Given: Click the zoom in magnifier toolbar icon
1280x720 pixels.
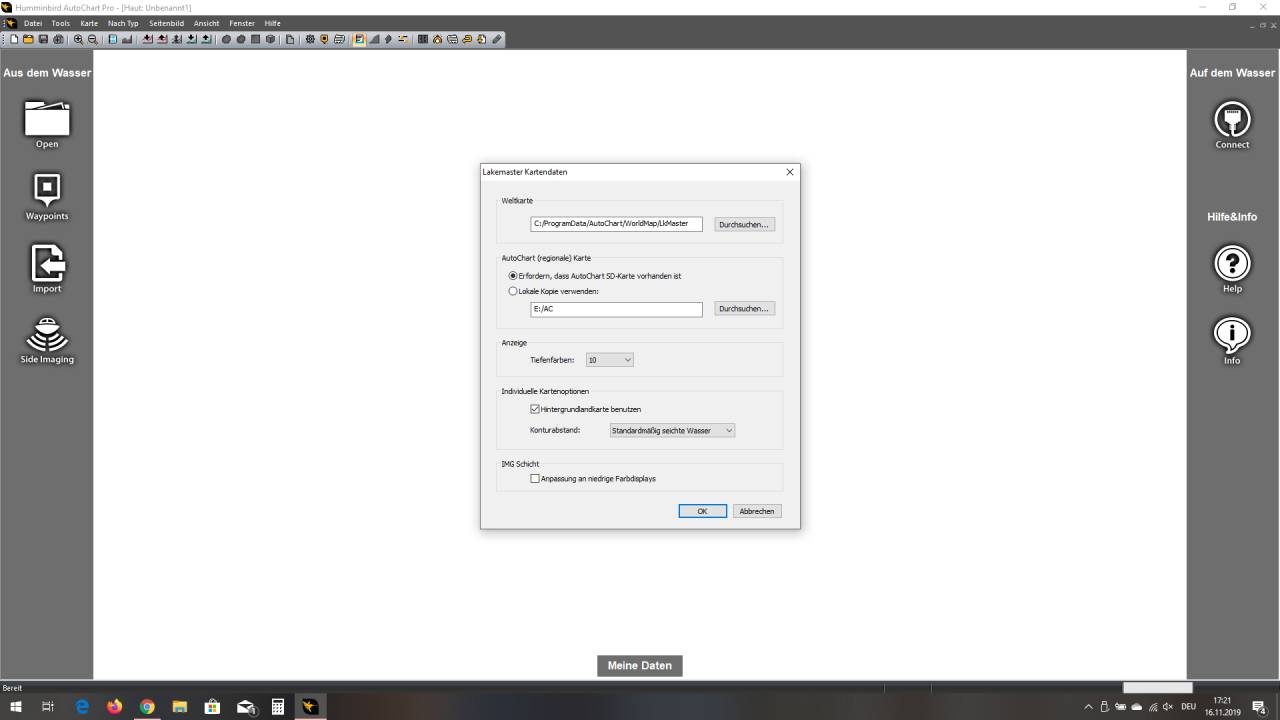Looking at the screenshot, I should 79,40.
